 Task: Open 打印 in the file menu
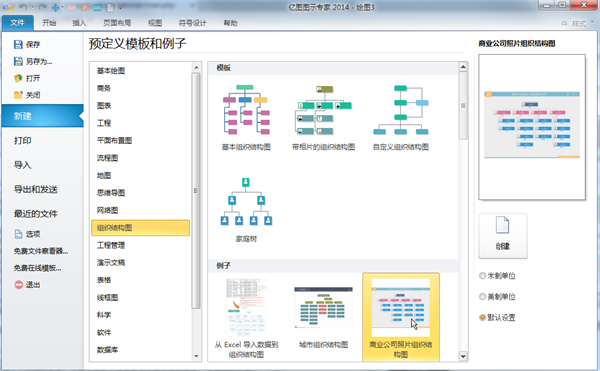pos(23,140)
